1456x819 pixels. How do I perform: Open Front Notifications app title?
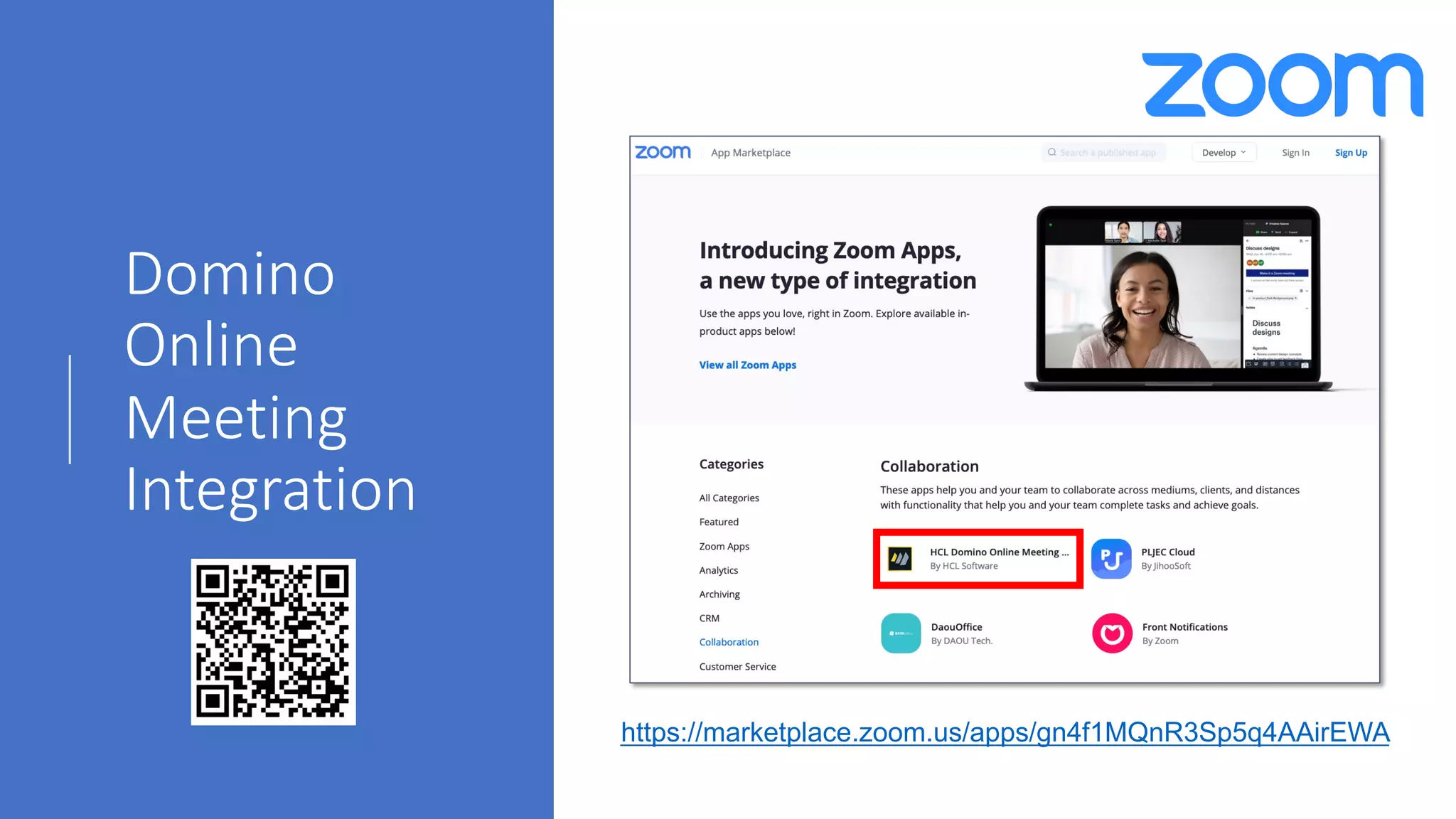[1184, 627]
